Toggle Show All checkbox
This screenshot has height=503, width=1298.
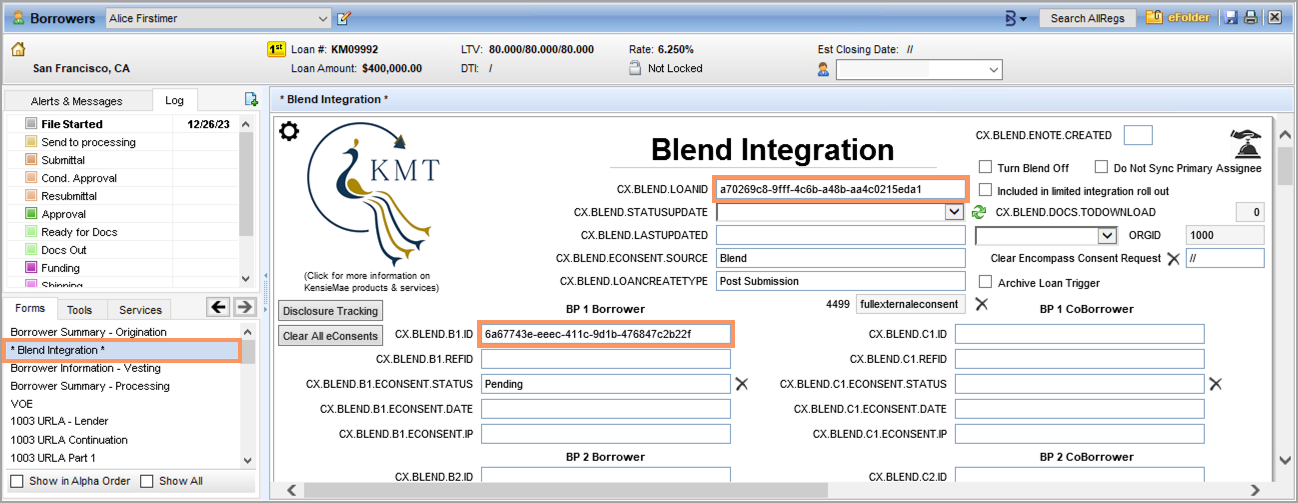147,481
